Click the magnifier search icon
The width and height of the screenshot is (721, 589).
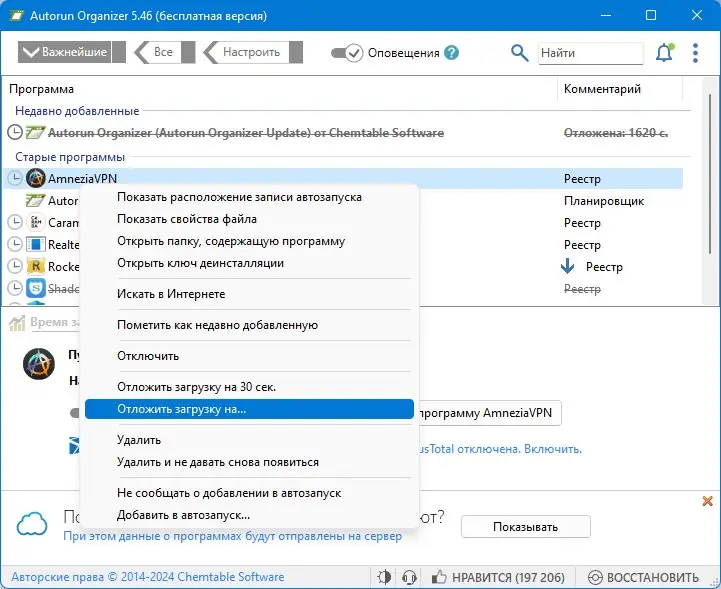click(520, 53)
